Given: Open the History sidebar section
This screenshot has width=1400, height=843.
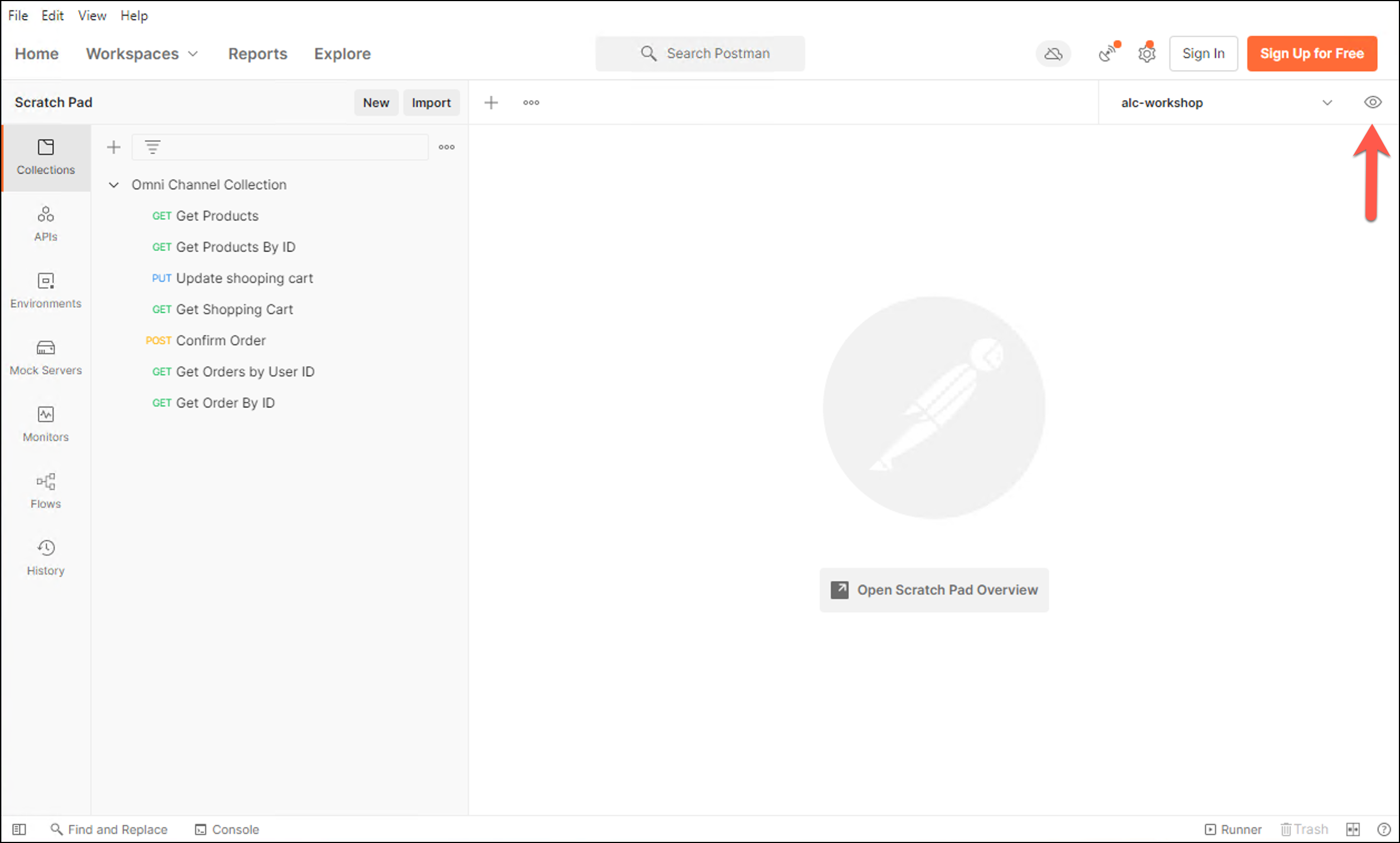Looking at the screenshot, I should pos(46,557).
